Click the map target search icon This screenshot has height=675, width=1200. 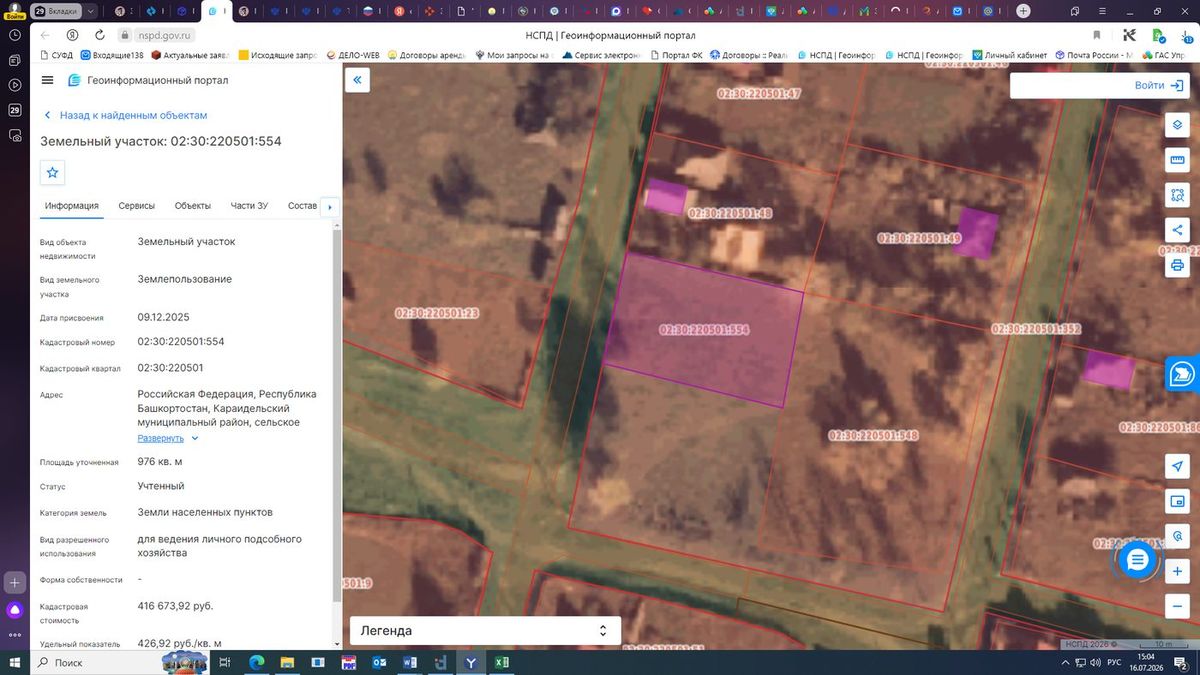click(1178, 536)
